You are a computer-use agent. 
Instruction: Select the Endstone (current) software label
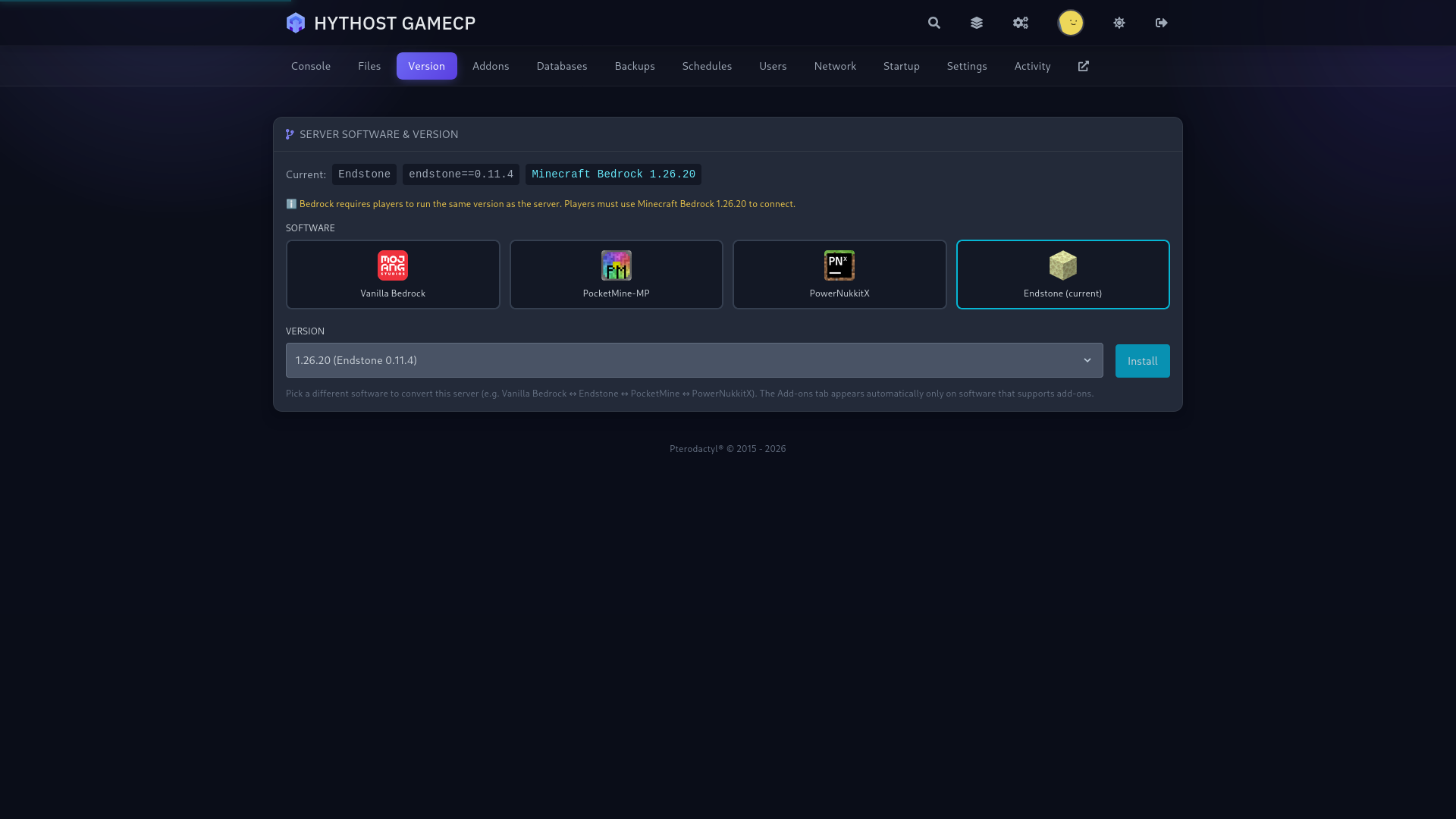tap(1063, 293)
